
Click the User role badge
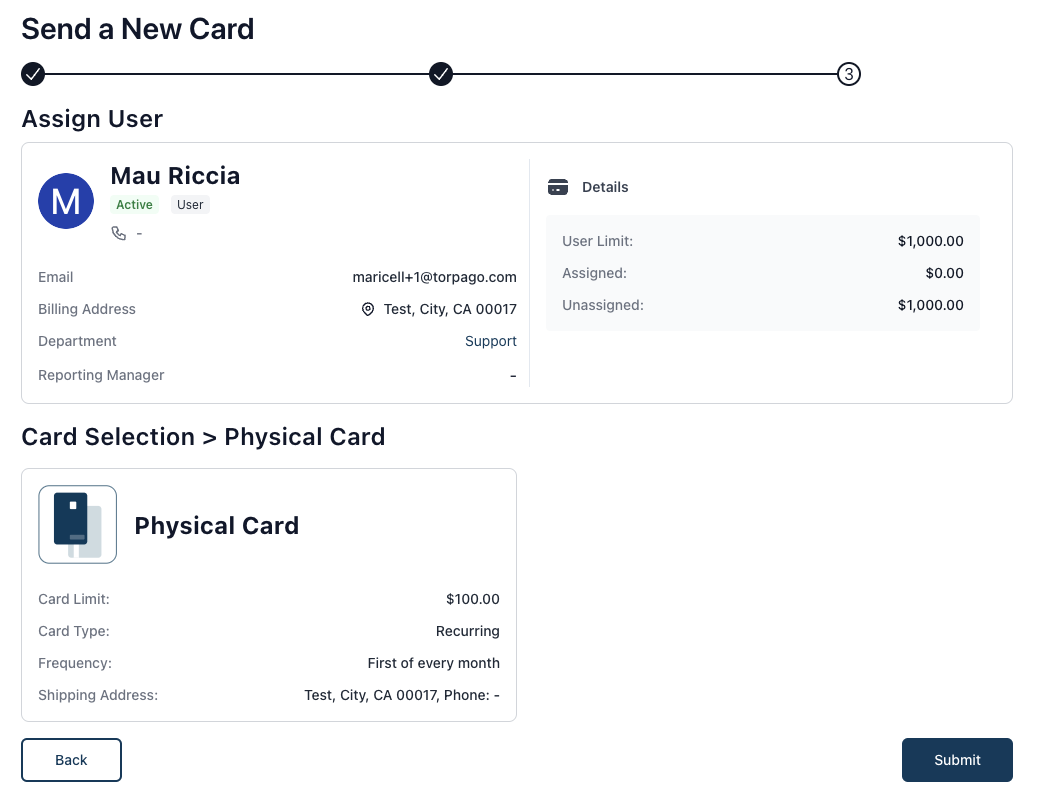190,204
